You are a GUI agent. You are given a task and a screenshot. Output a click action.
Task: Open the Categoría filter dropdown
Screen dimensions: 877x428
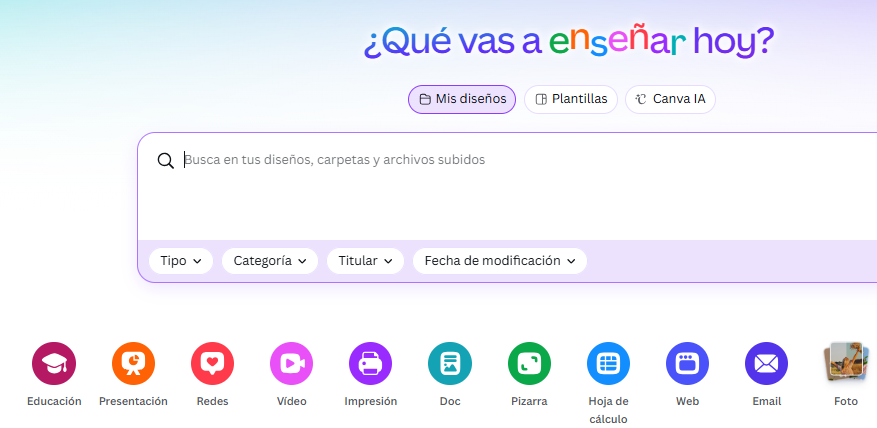(x=270, y=261)
